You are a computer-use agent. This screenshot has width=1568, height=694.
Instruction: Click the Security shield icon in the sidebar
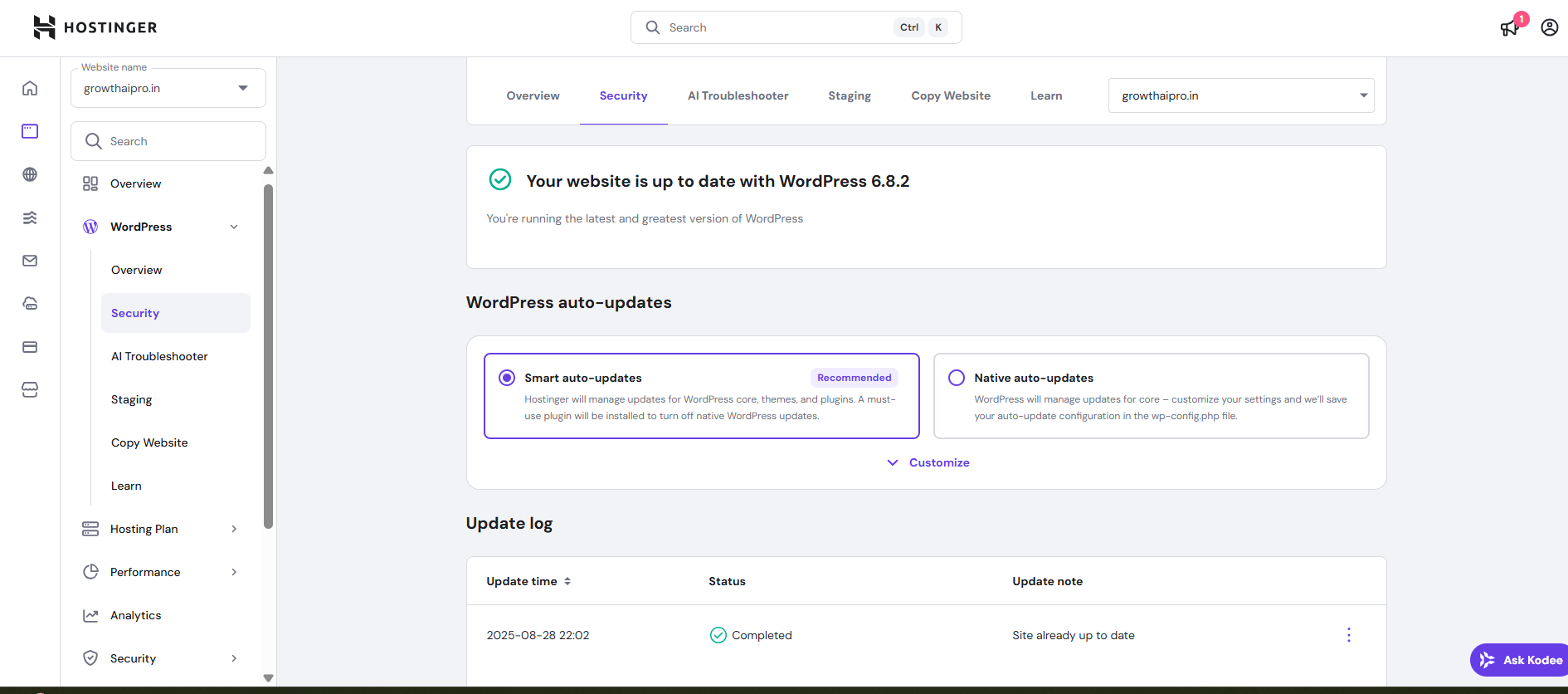tap(90, 658)
